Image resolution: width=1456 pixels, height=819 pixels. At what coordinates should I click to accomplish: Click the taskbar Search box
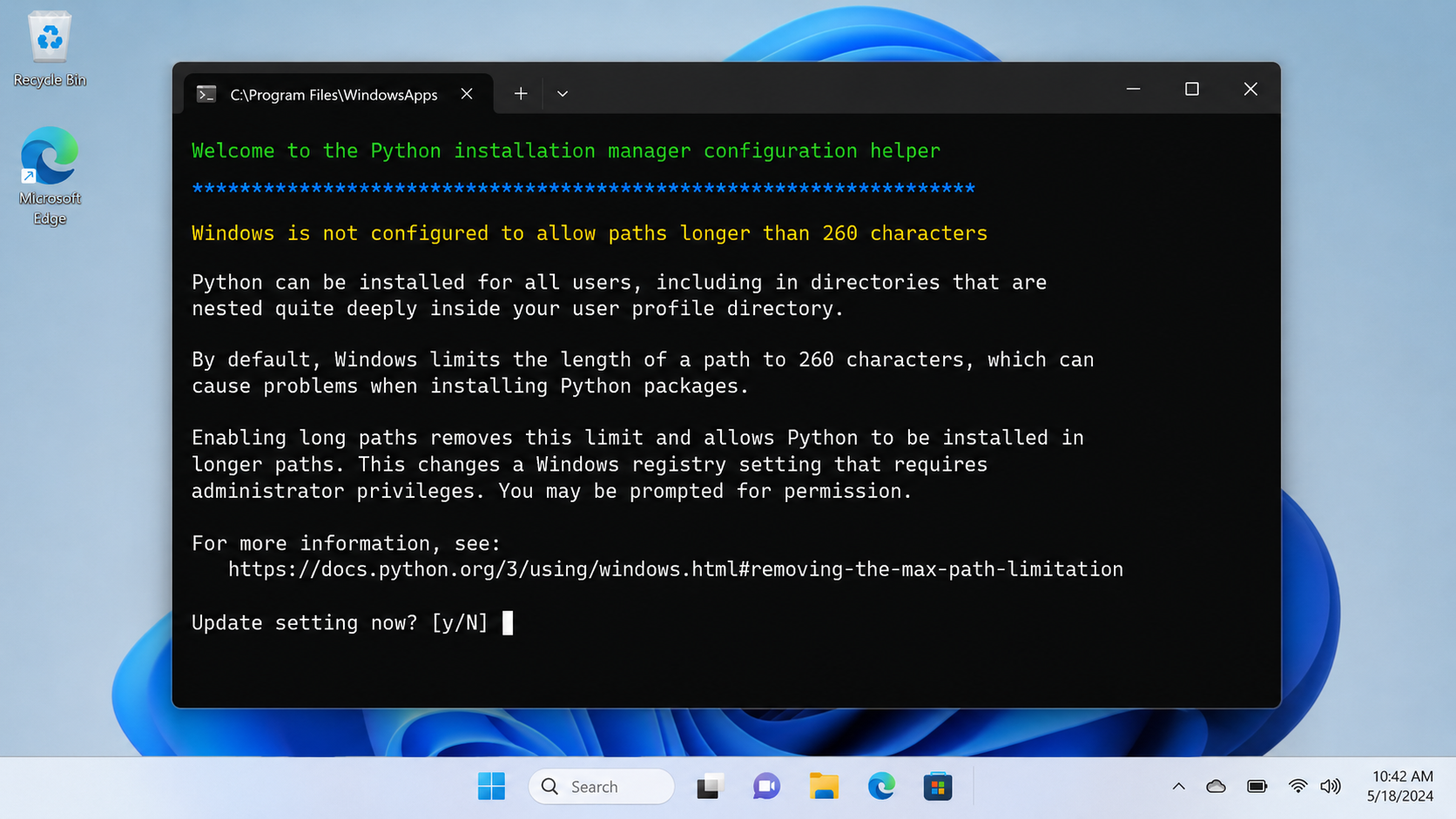[601, 786]
